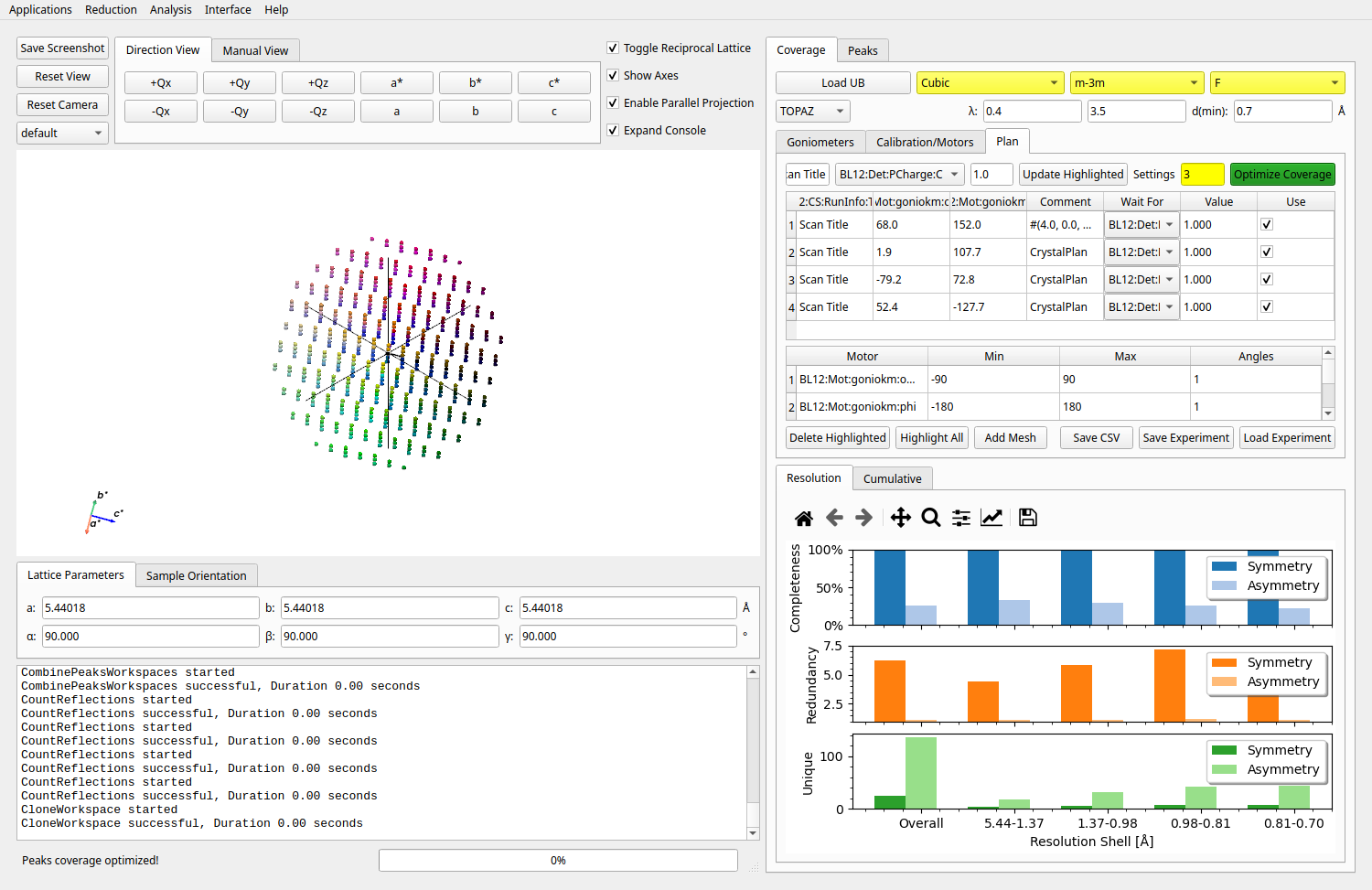Click the 0% progress bar
Screen dimensions: 1372x890
pos(558,860)
